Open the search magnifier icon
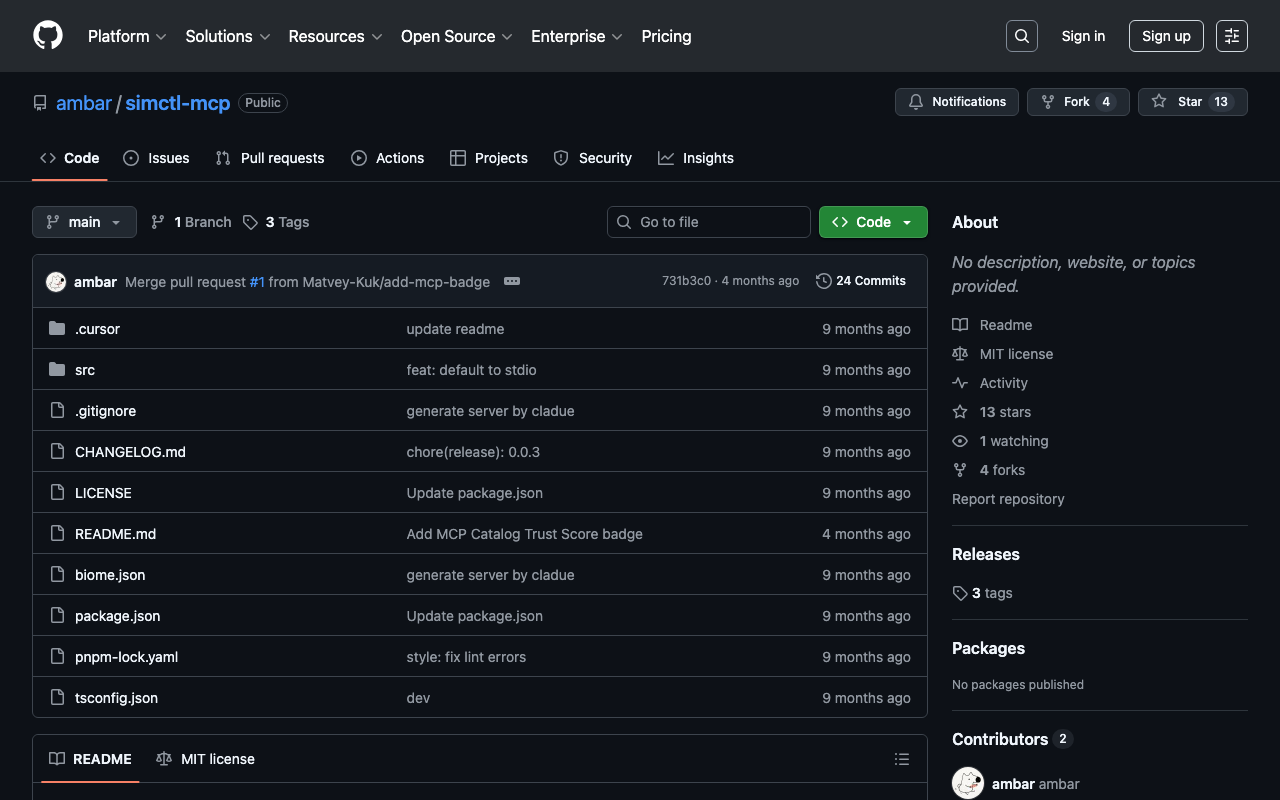The height and width of the screenshot is (800, 1280). [1021, 36]
